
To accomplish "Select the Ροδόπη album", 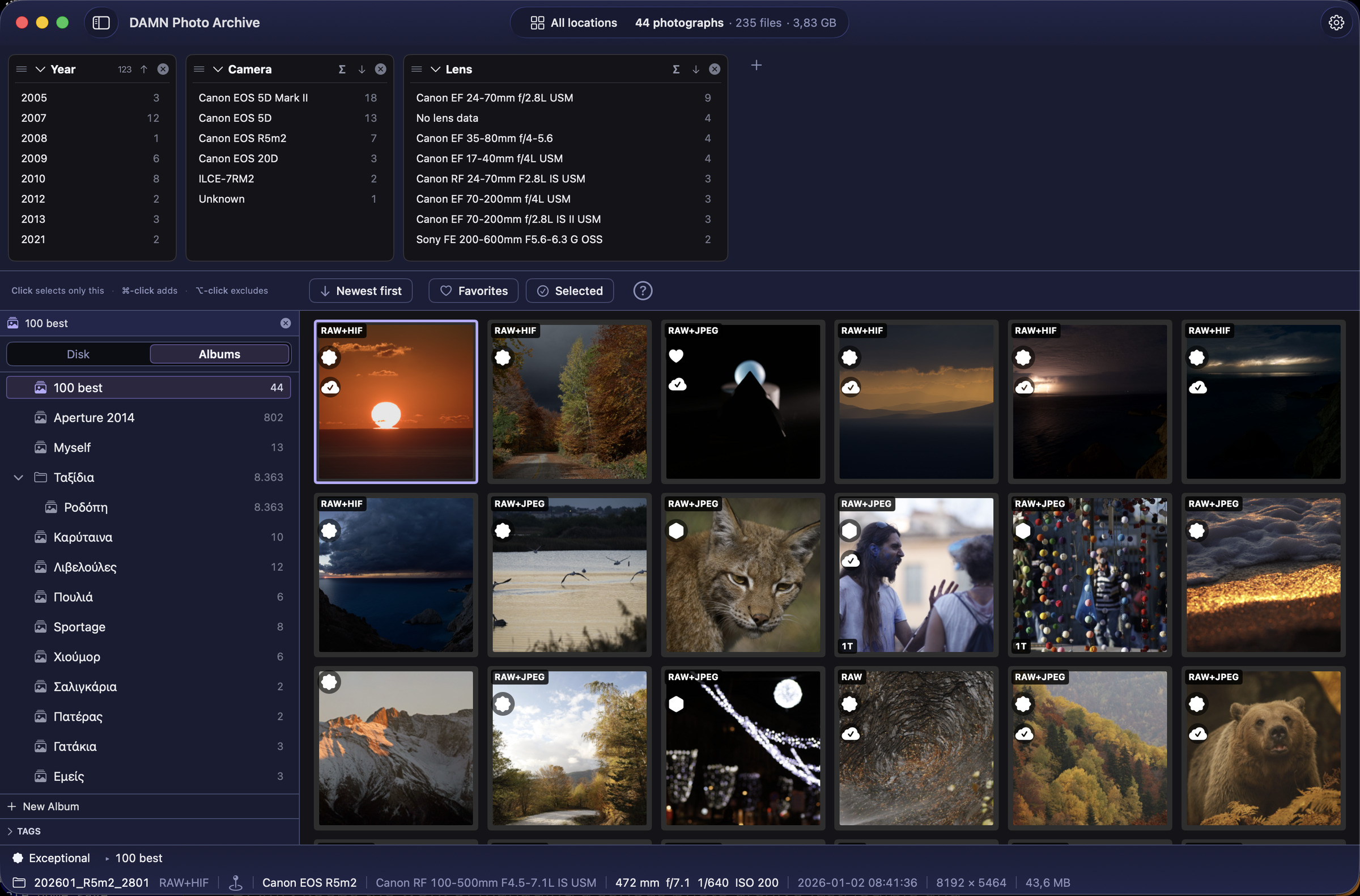I will click(x=148, y=507).
